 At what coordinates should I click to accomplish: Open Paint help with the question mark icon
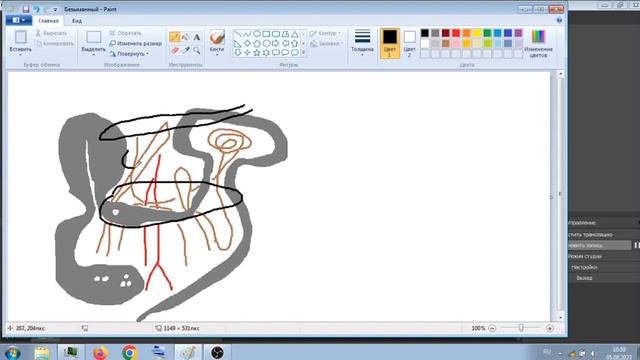[x=559, y=20]
